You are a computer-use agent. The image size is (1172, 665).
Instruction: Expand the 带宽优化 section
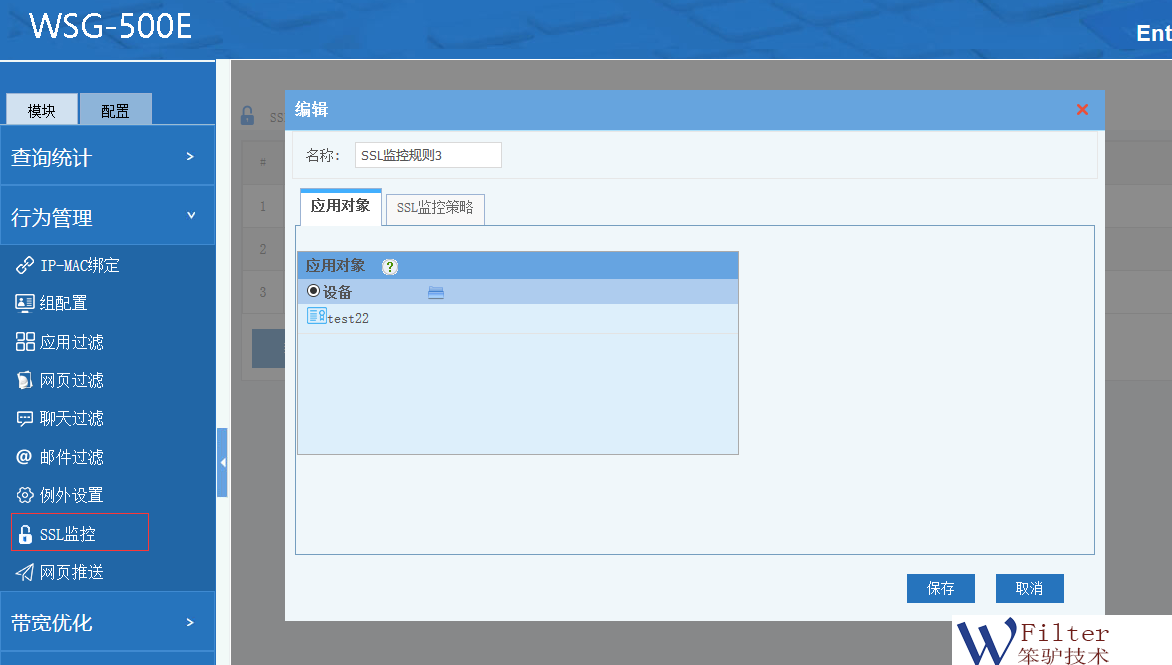(107, 622)
